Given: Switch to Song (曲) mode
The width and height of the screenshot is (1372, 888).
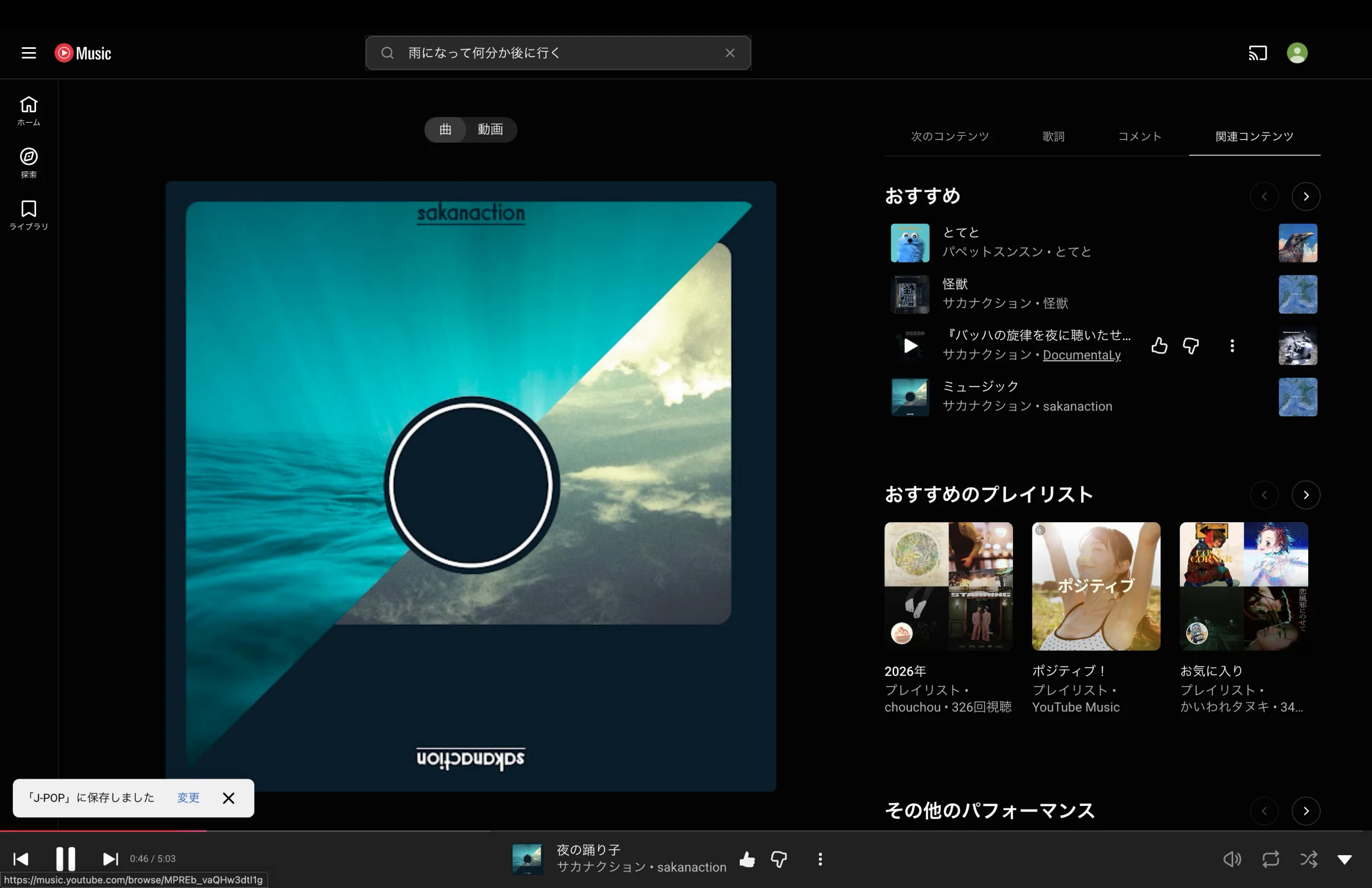Looking at the screenshot, I should [x=445, y=129].
